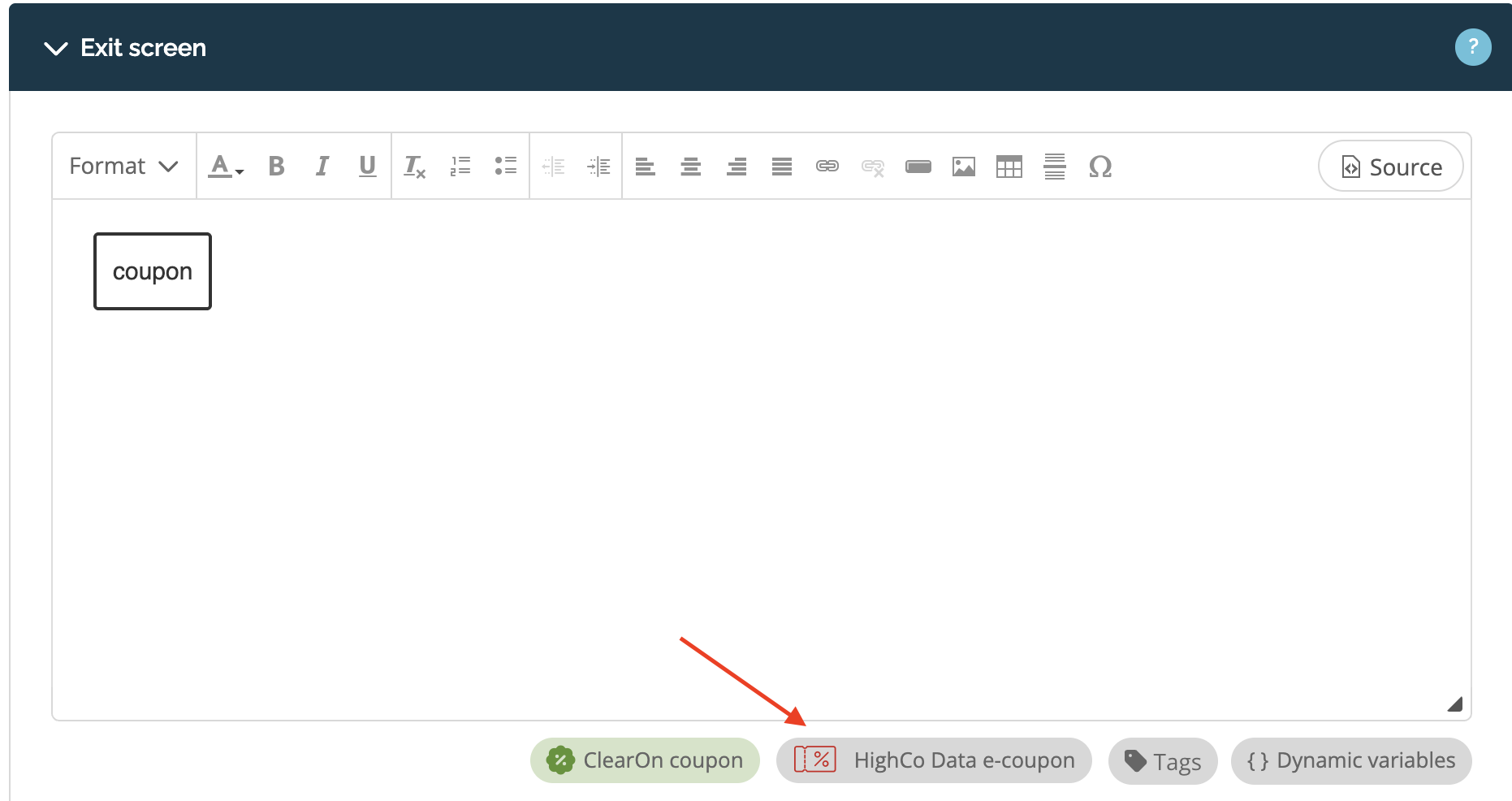Insert a hyperlink

(827, 167)
